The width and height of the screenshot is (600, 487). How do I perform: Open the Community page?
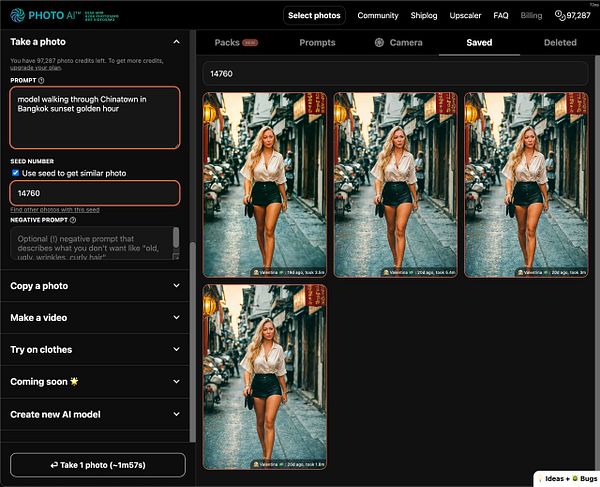click(378, 15)
